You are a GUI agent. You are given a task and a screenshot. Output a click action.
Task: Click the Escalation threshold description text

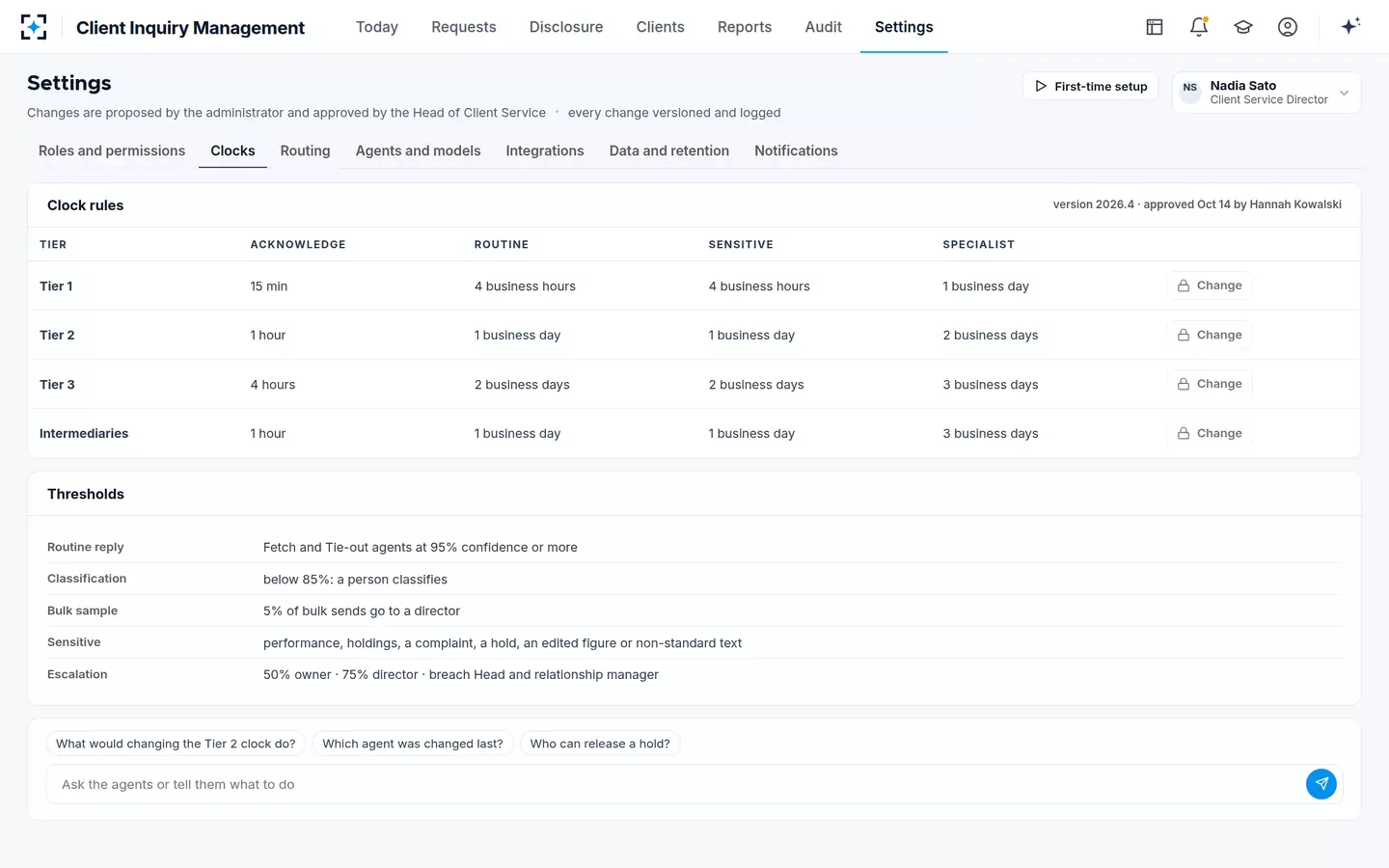click(x=461, y=675)
